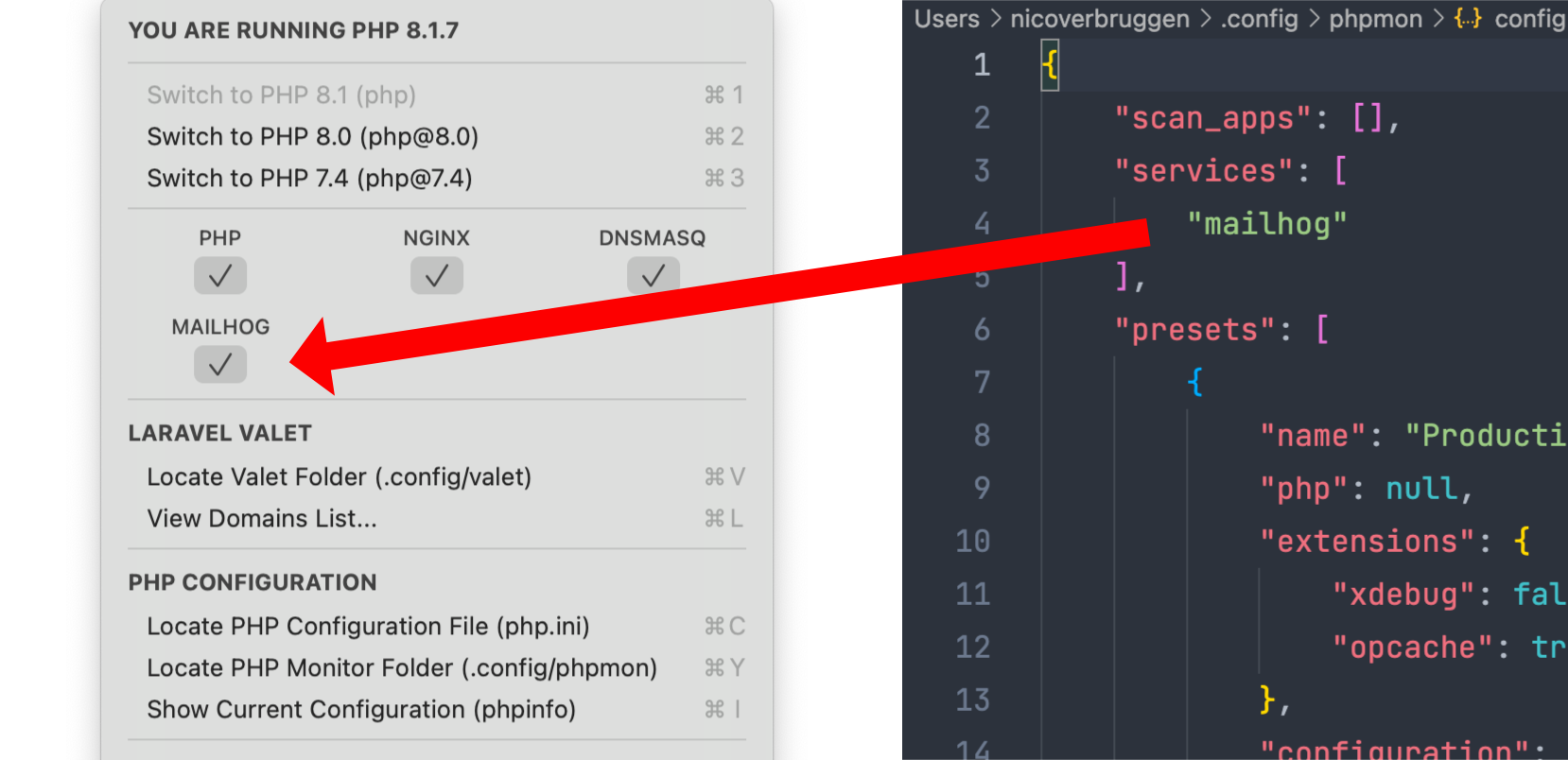Click the "opcache" key in the editor

click(1413, 648)
